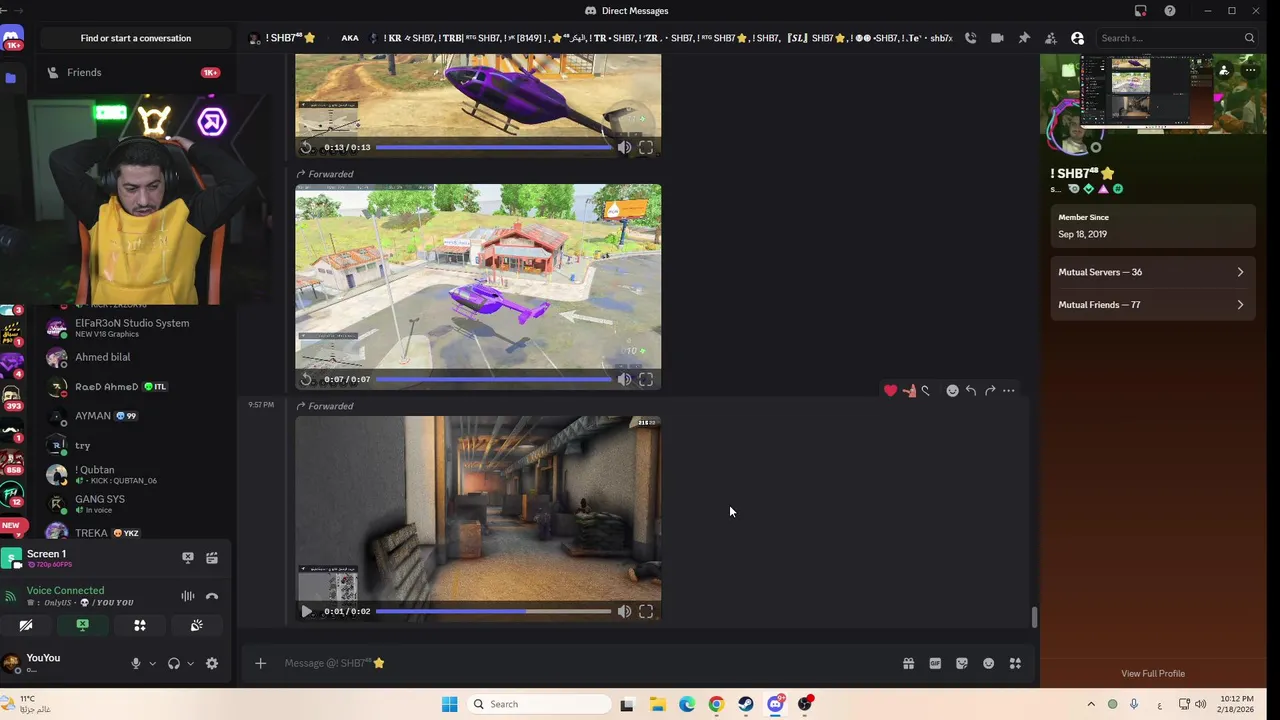Open the GIF picker
Screen dimensions: 1280x720
(x=935, y=663)
